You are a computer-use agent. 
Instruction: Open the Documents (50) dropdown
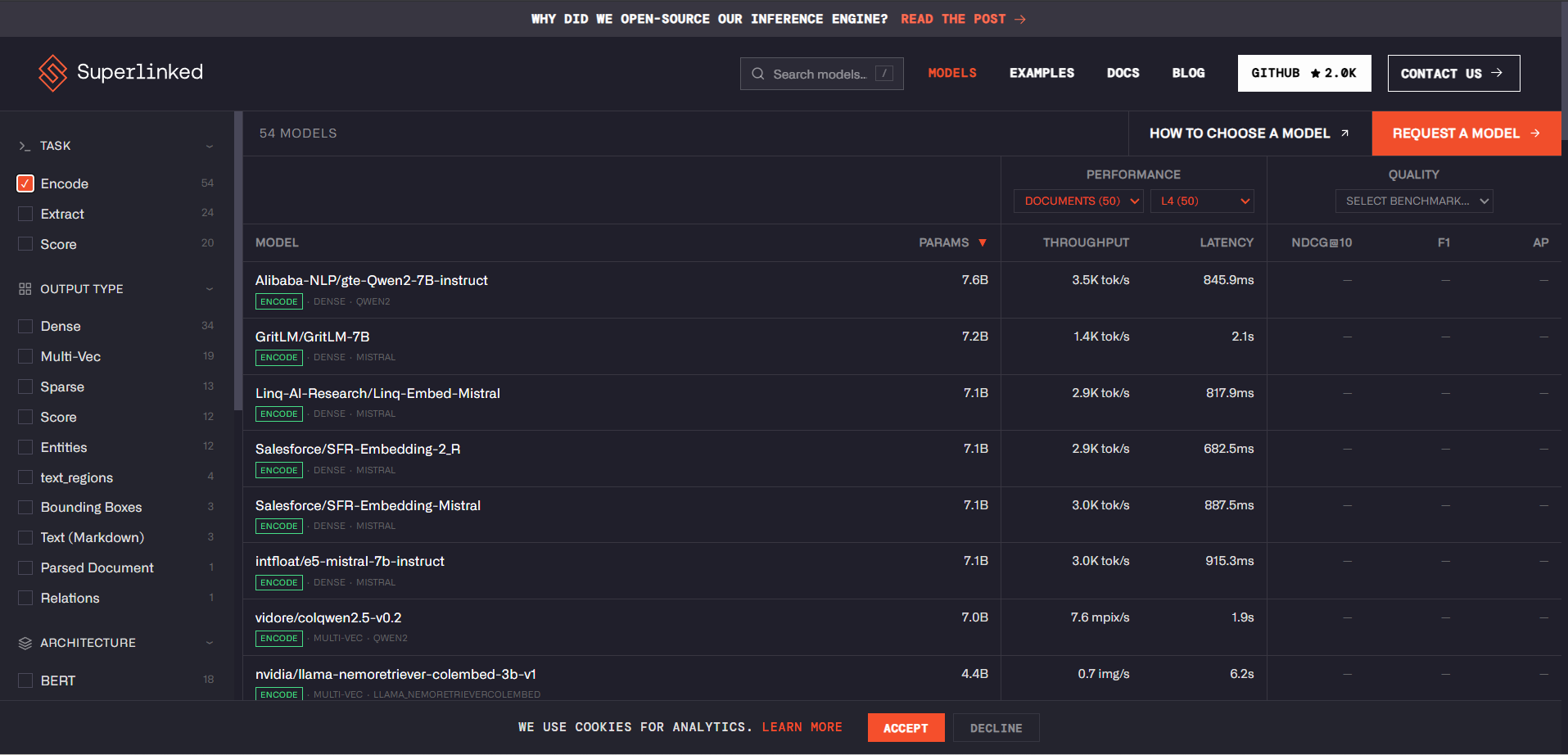click(x=1078, y=201)
